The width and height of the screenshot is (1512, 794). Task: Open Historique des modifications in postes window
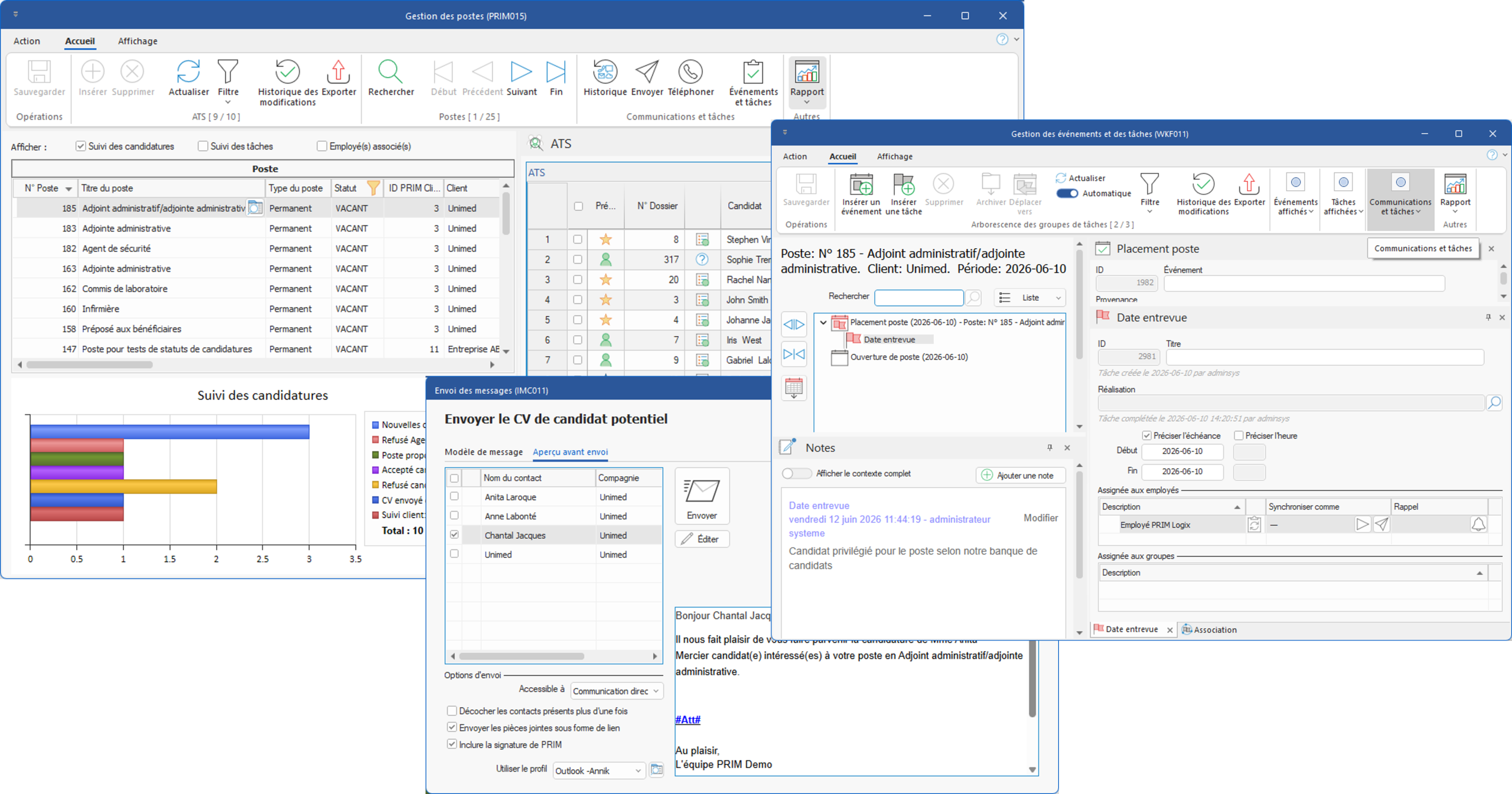(288, 83)
